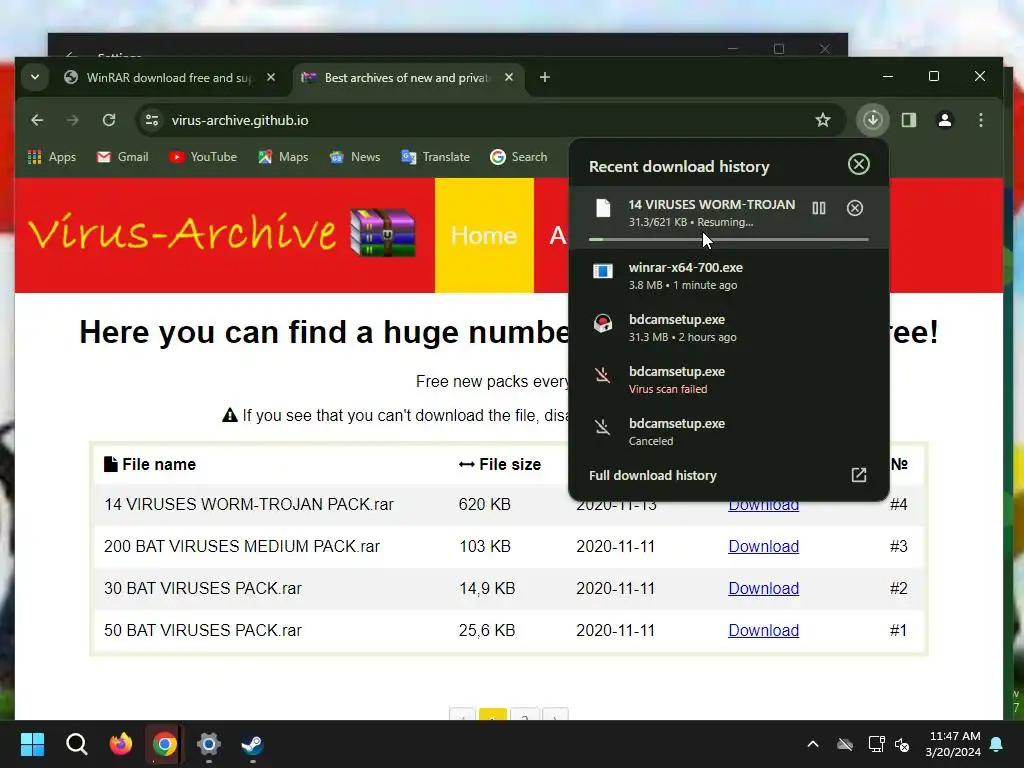Show hidden system tray icons
This screenshot has width=1024, height=768.
[813, 744]
